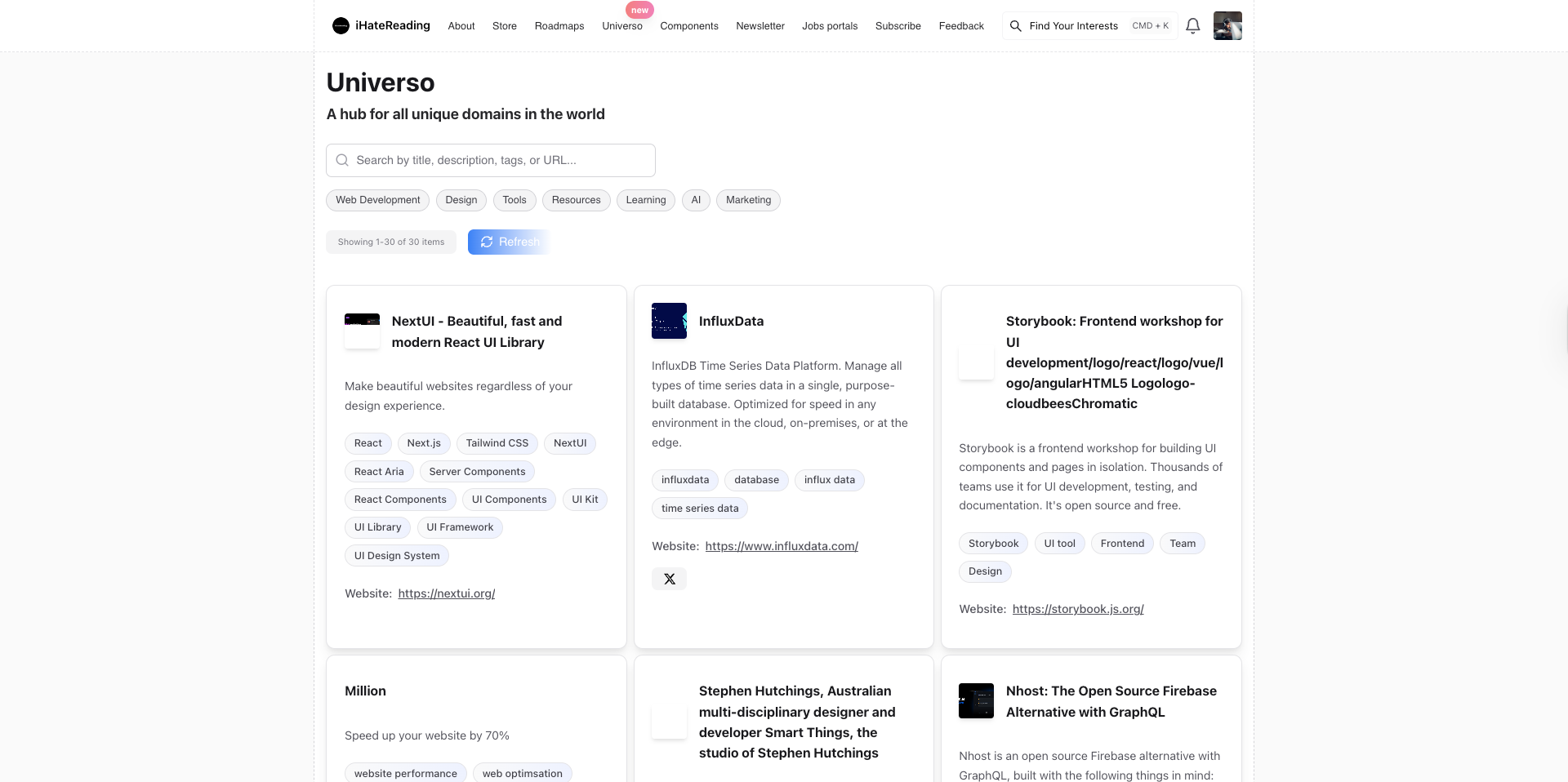Image resolution: width=1568 pixels, height=782 pixels.
Task: Select the UI tool tag
Action: pyautogui.click(x=1059, y=544)
